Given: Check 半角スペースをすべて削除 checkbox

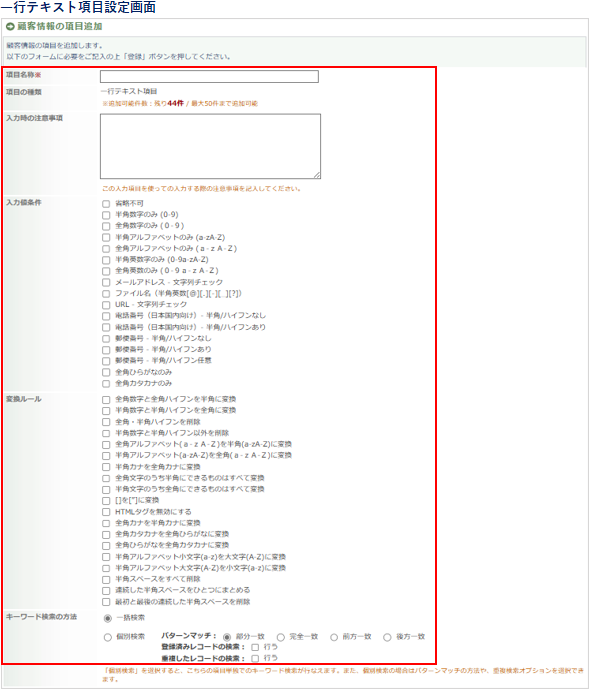Looking at the screenshot, I should point(106,580).
